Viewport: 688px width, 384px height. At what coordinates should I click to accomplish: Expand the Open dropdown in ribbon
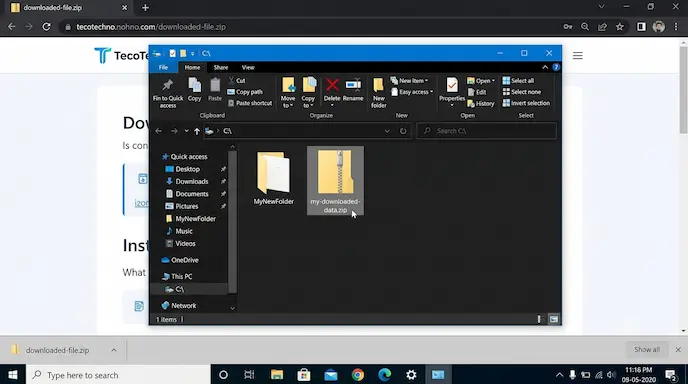[481, 81]
